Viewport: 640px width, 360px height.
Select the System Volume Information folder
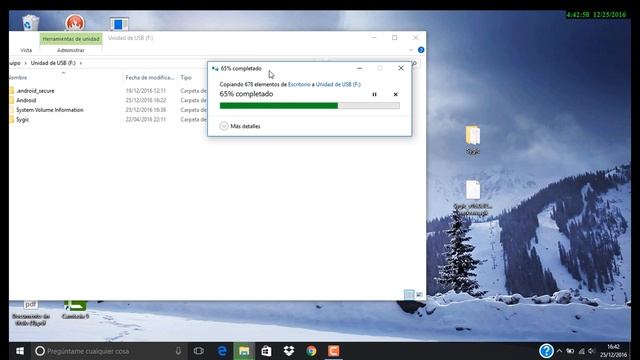pos(49,110)
